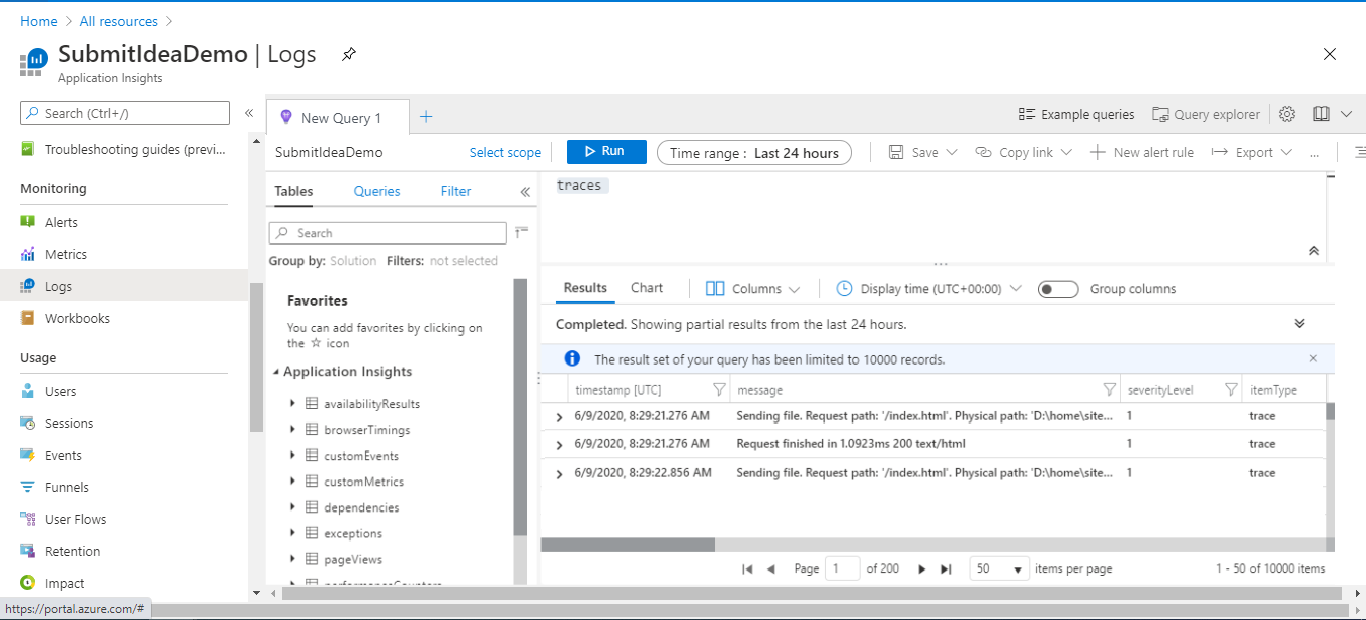Click the Page number field

pyautogui.click(x=843, y=568)
